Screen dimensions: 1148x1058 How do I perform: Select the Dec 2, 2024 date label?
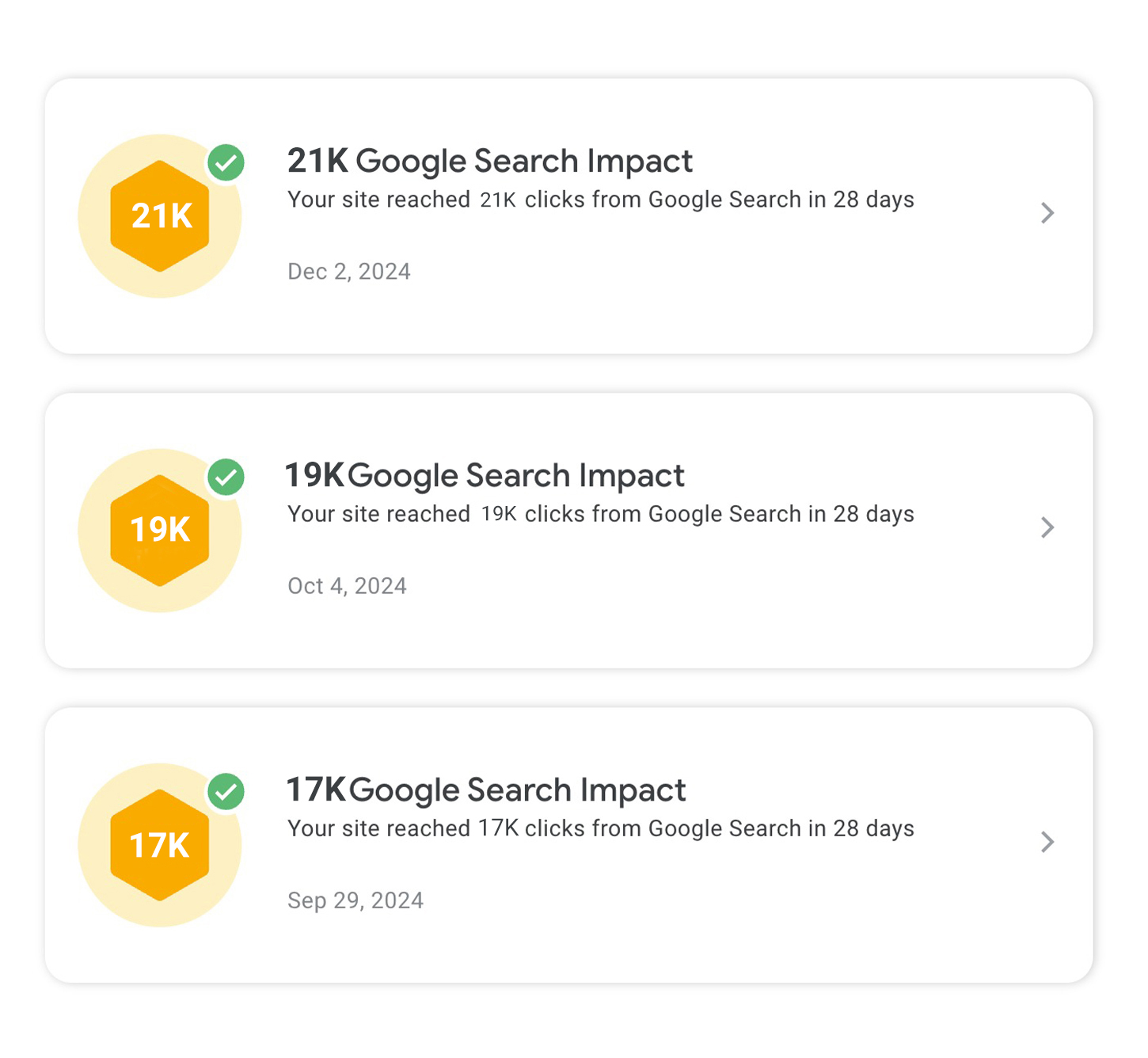click(x=349, y=272)
